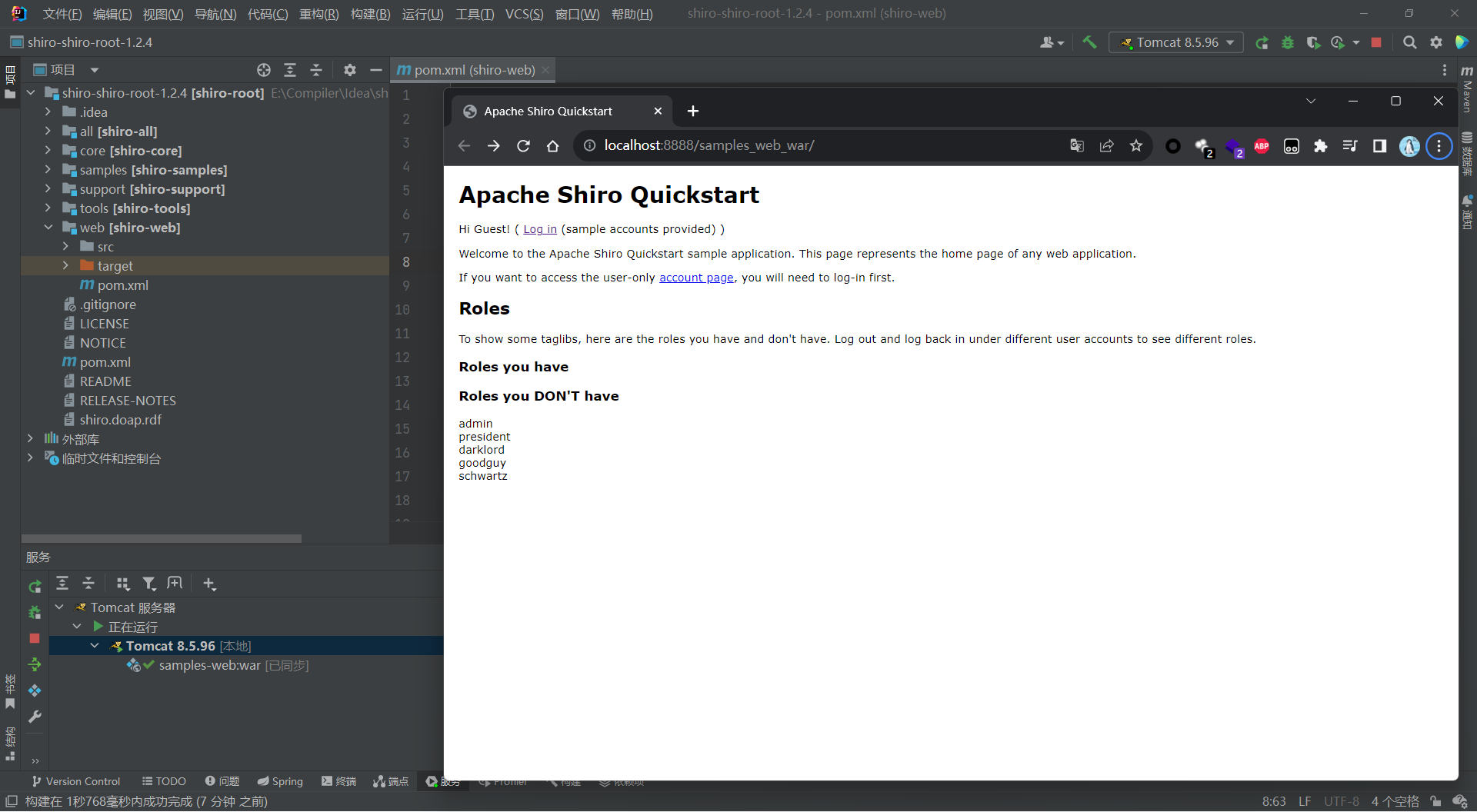1477x812 pixels.
Task: Click the Build project hammer icon
Action: tap(1089, 42)
